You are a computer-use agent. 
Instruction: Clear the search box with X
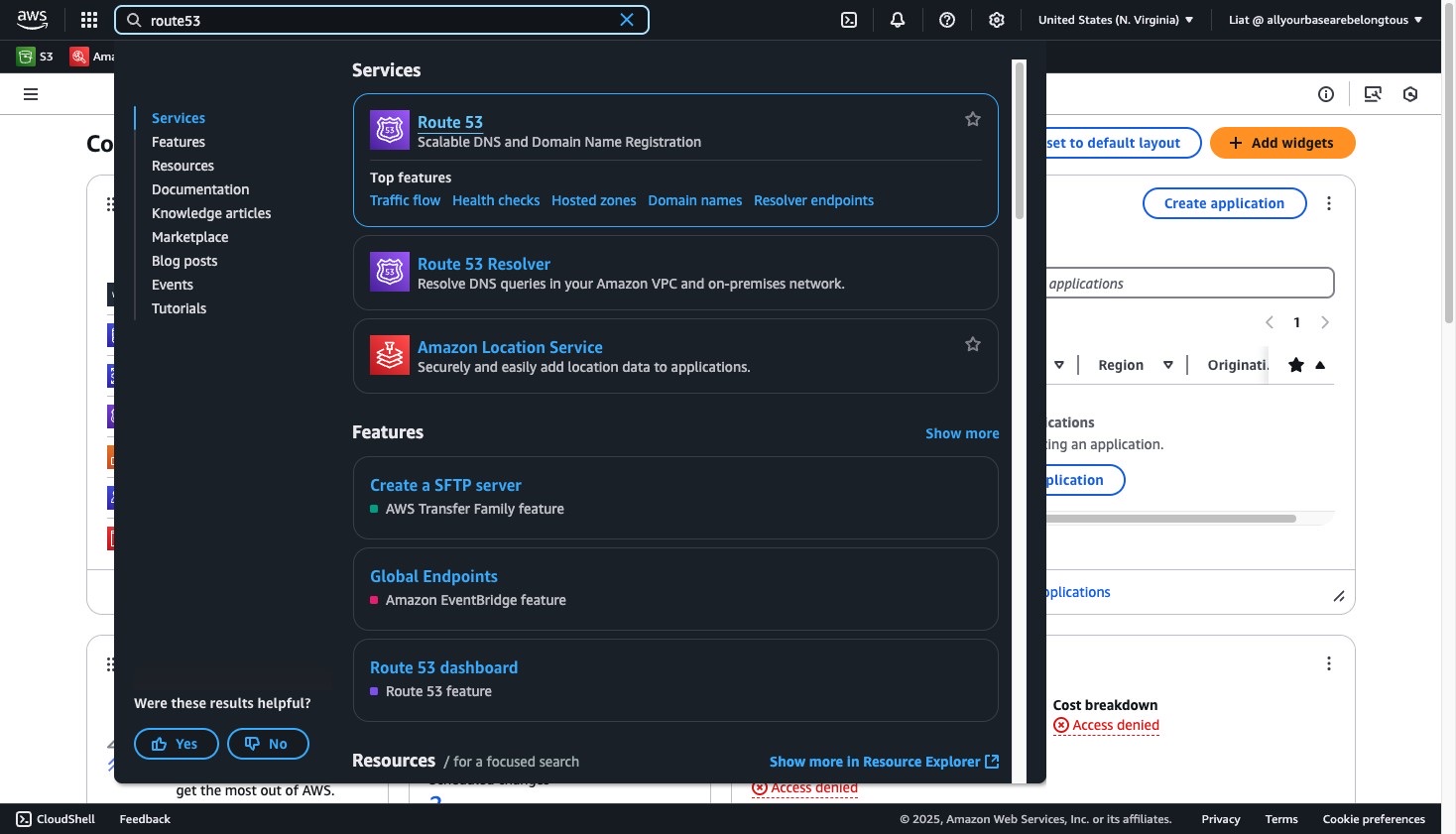[627, 20]
